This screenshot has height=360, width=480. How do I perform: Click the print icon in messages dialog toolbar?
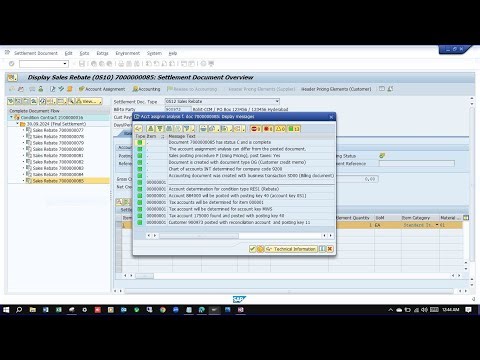pos(203,128)
